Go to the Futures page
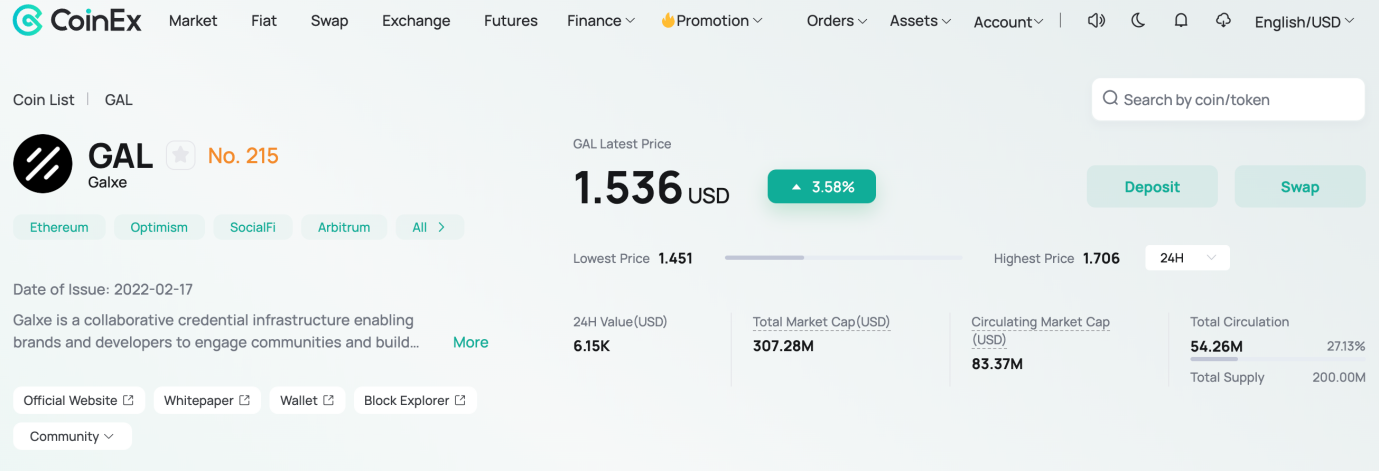The width and height of the screenshot is (1379, 471). [x=511, y=20]
